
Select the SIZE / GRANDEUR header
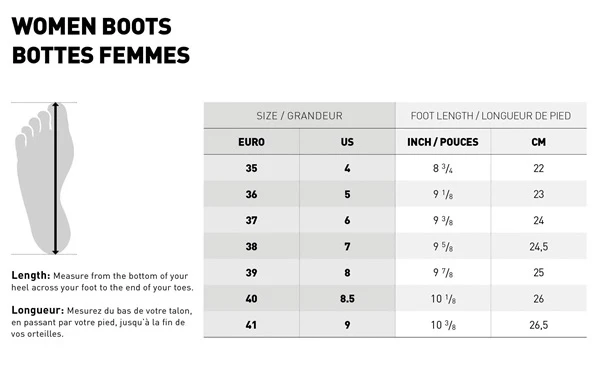tap(299, 116)
